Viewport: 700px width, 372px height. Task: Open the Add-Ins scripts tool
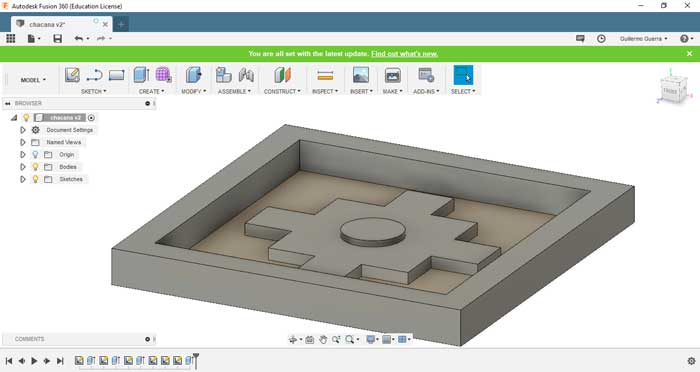tap(426, 75)
